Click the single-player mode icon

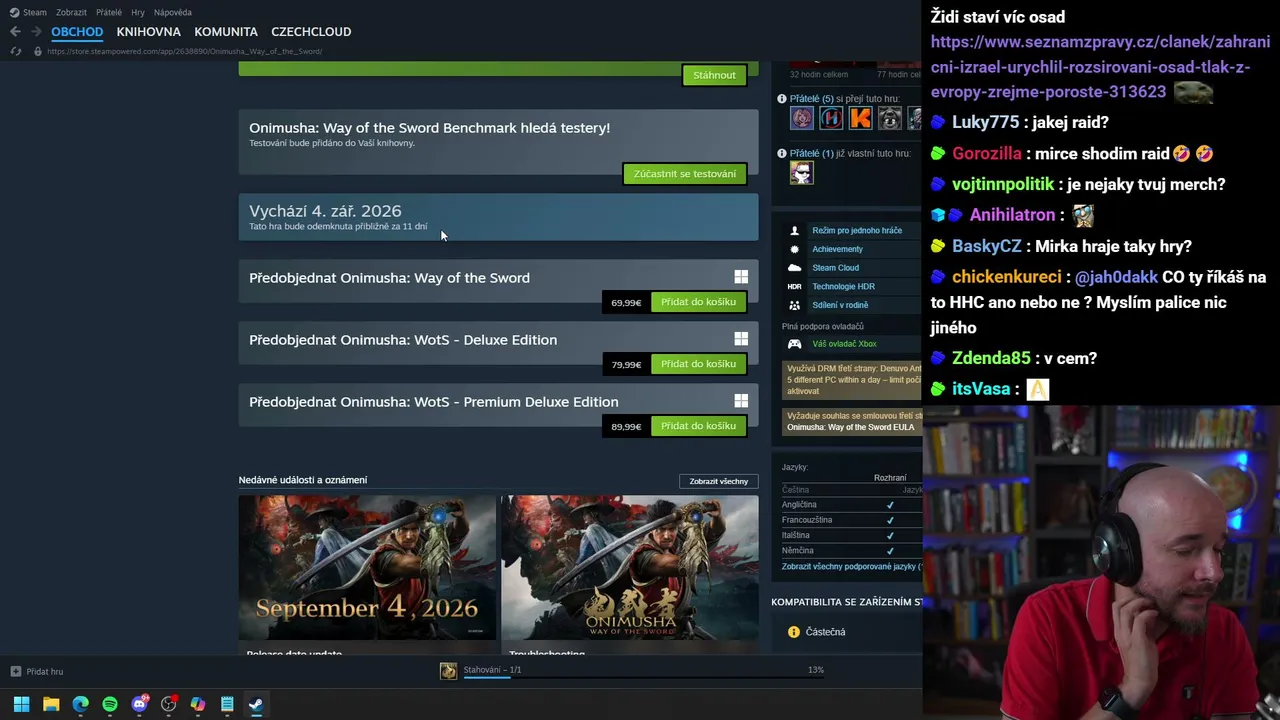(795, 230)
